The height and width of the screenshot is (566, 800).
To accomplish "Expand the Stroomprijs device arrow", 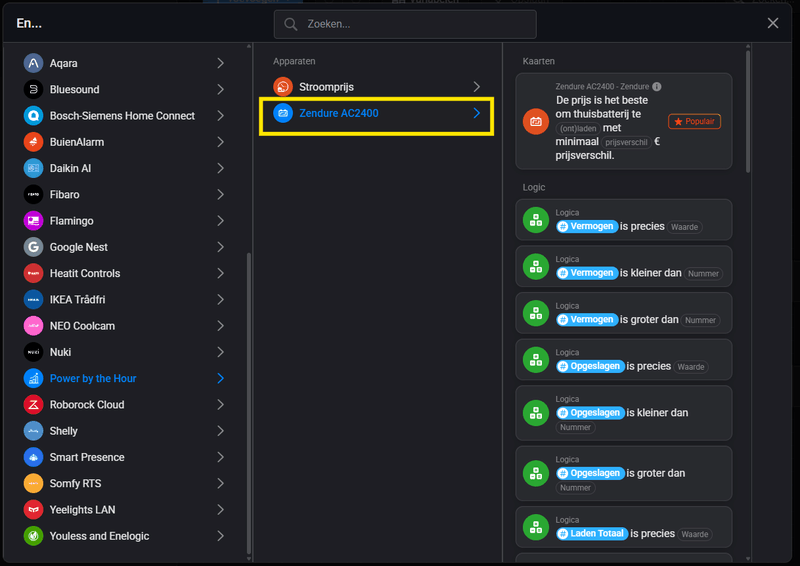I will pyautogui.click(x=477, y=87).
